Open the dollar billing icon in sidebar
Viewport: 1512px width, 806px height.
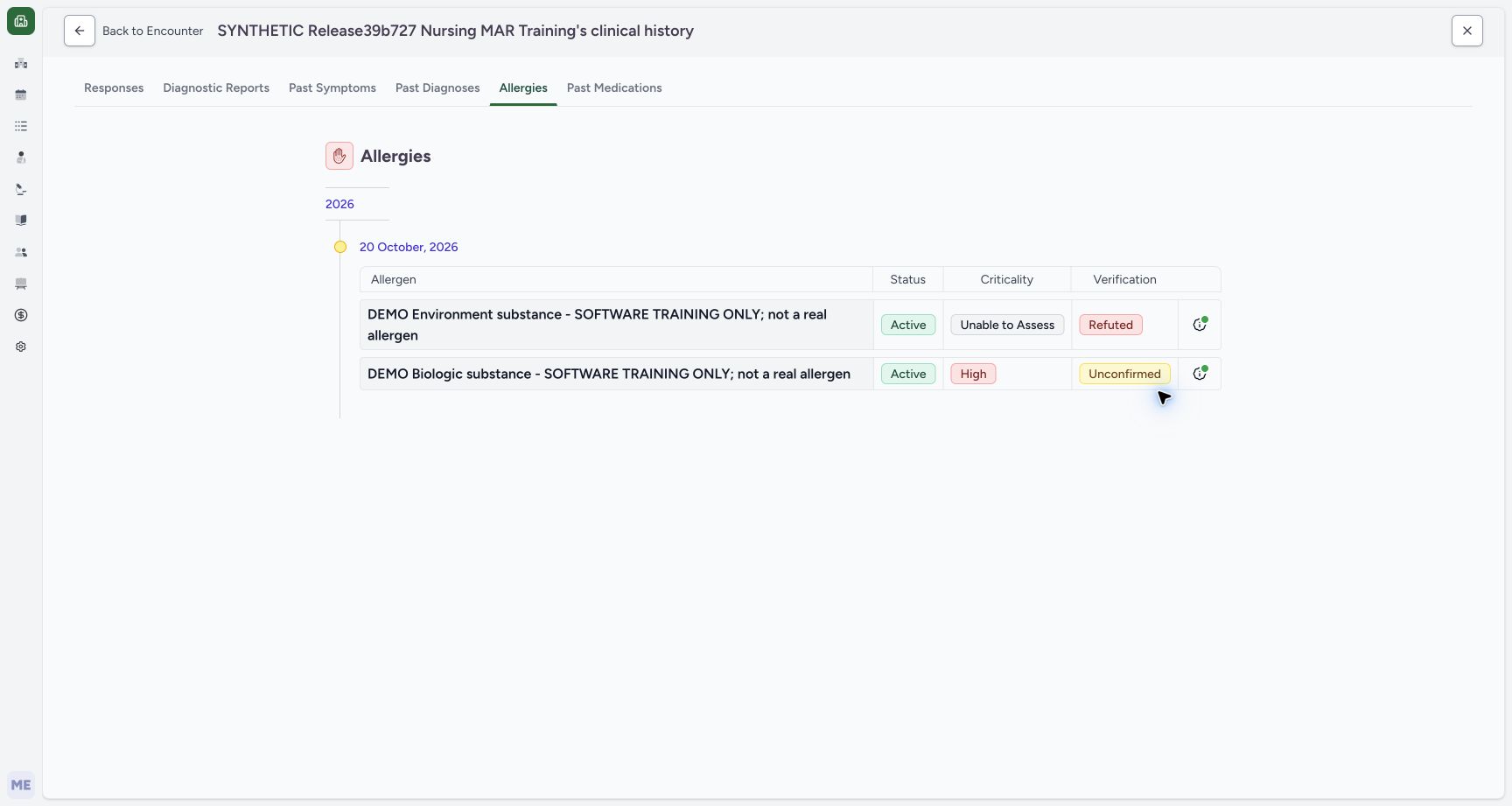(x=21, y=315)
